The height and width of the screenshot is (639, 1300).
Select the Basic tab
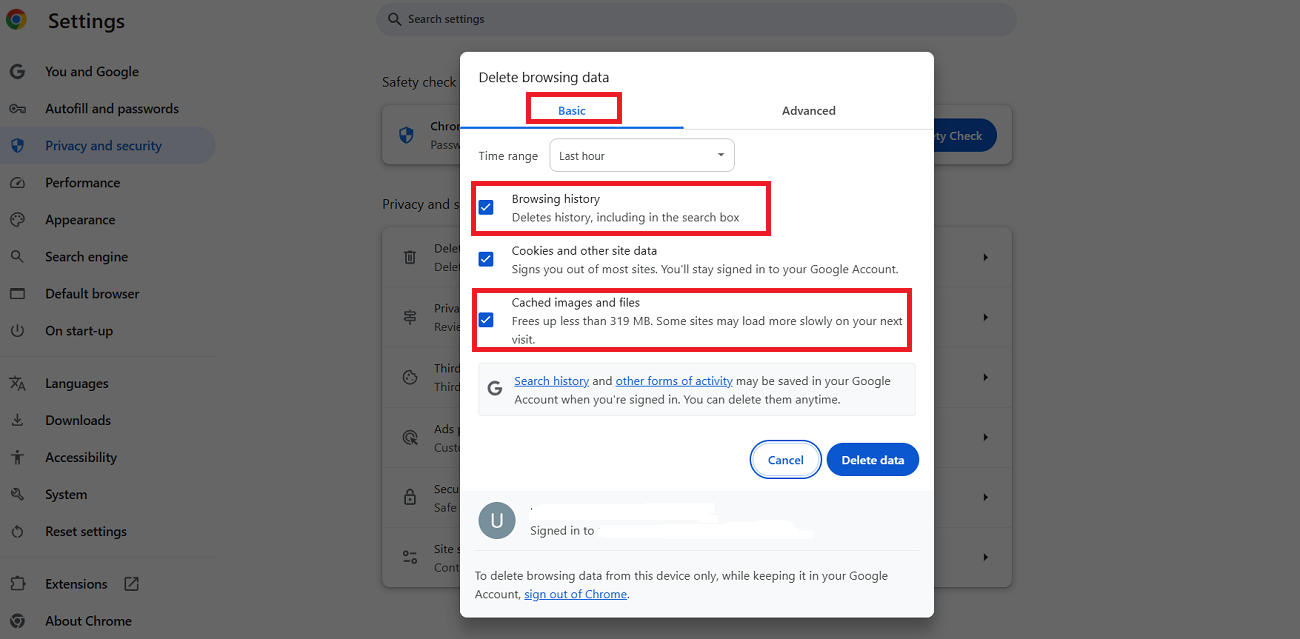573,110
